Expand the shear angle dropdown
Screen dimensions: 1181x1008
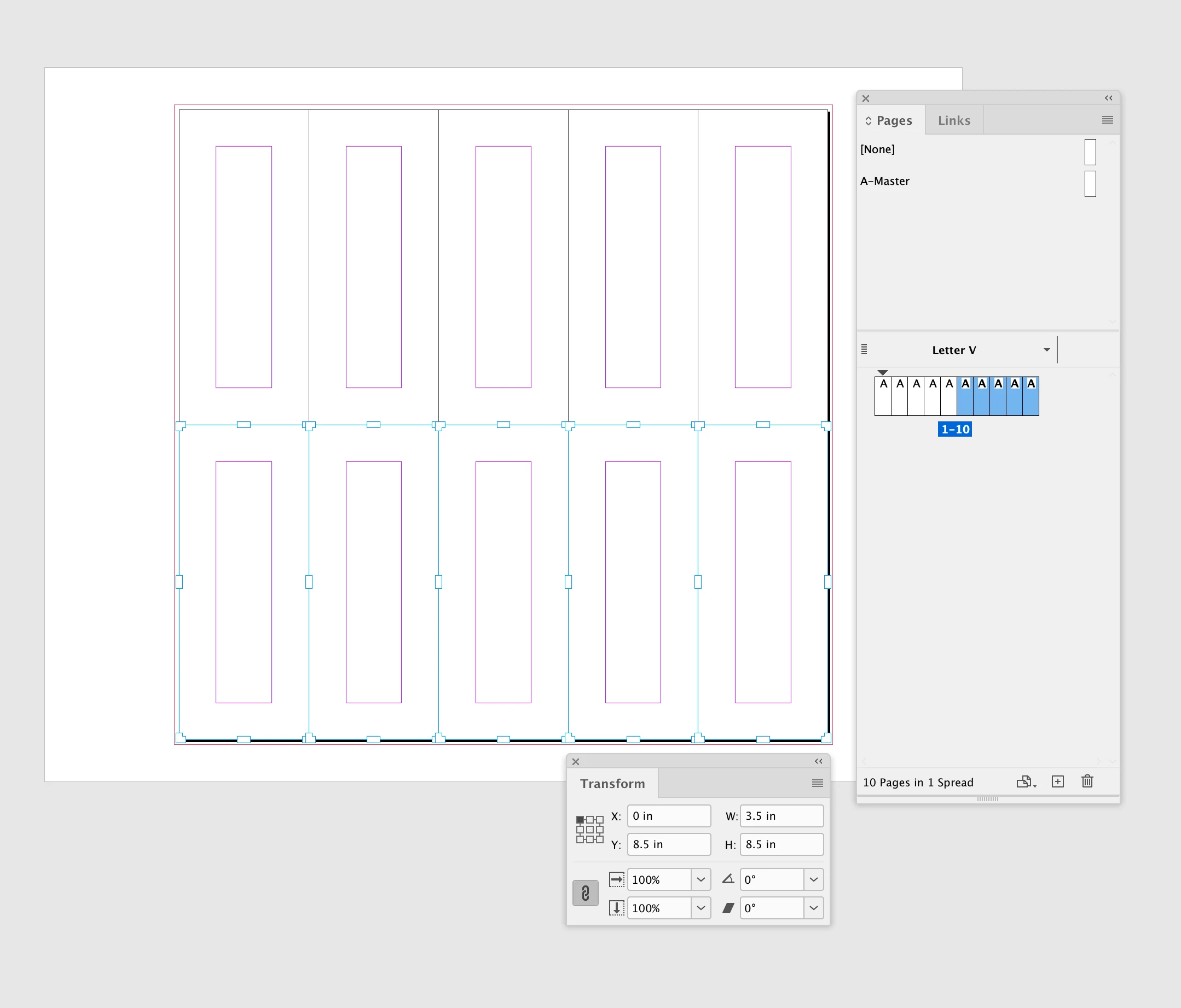pos(813,908)
